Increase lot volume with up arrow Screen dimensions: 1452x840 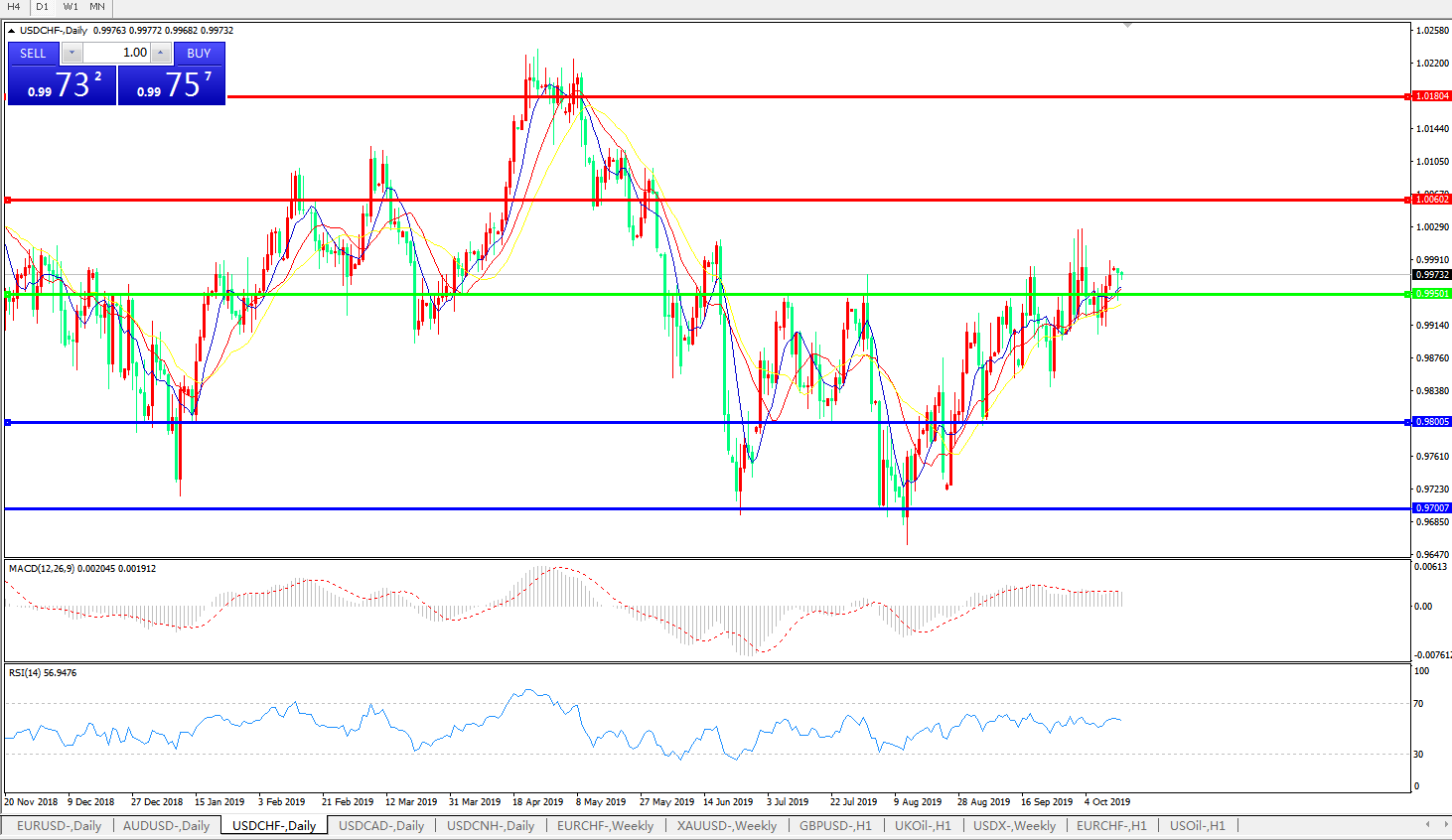[161, 54]
